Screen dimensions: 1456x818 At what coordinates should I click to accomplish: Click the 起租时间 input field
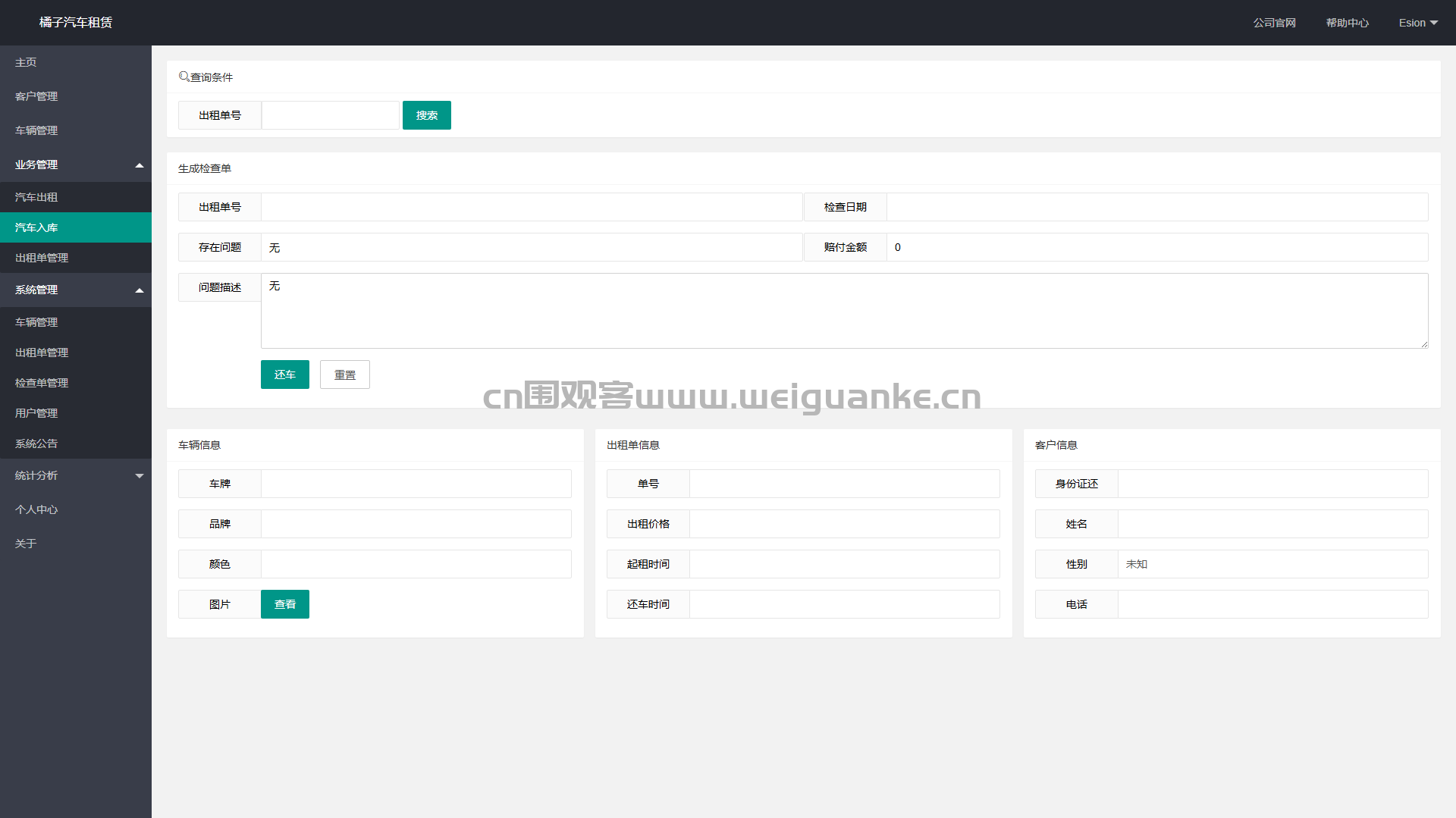[x=845, y=564]
